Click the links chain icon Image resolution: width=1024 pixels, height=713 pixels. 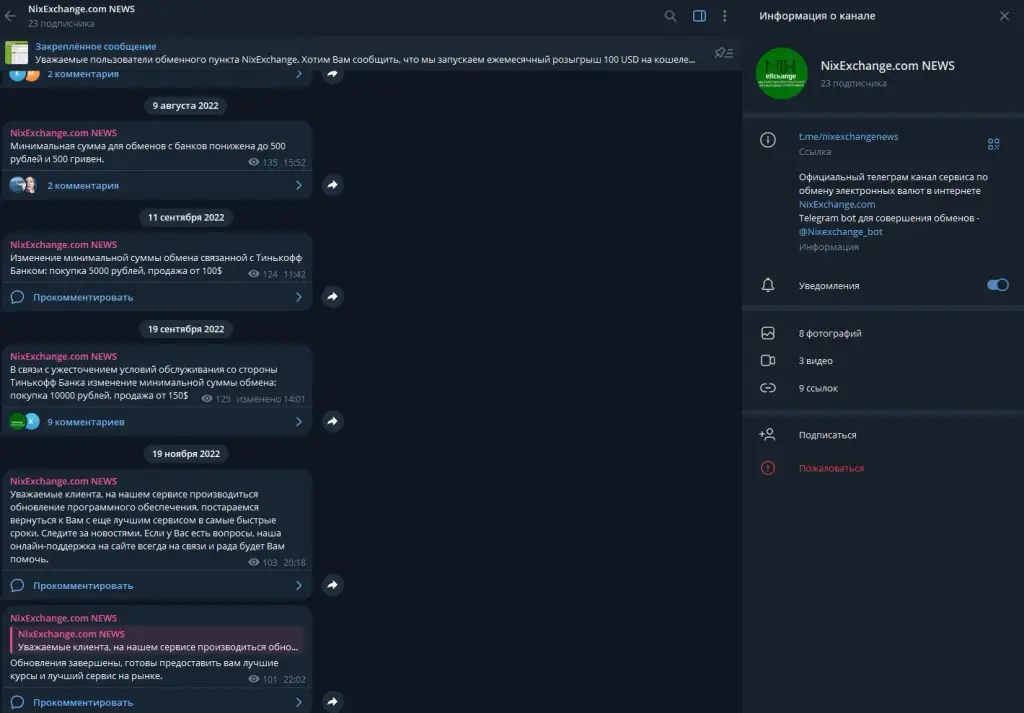(x=768, y=388)
